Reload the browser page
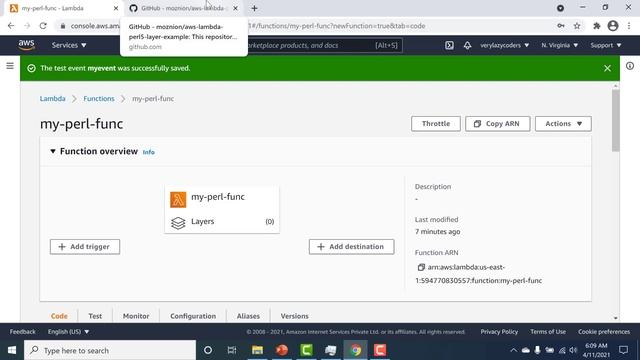 pos(43,26)
